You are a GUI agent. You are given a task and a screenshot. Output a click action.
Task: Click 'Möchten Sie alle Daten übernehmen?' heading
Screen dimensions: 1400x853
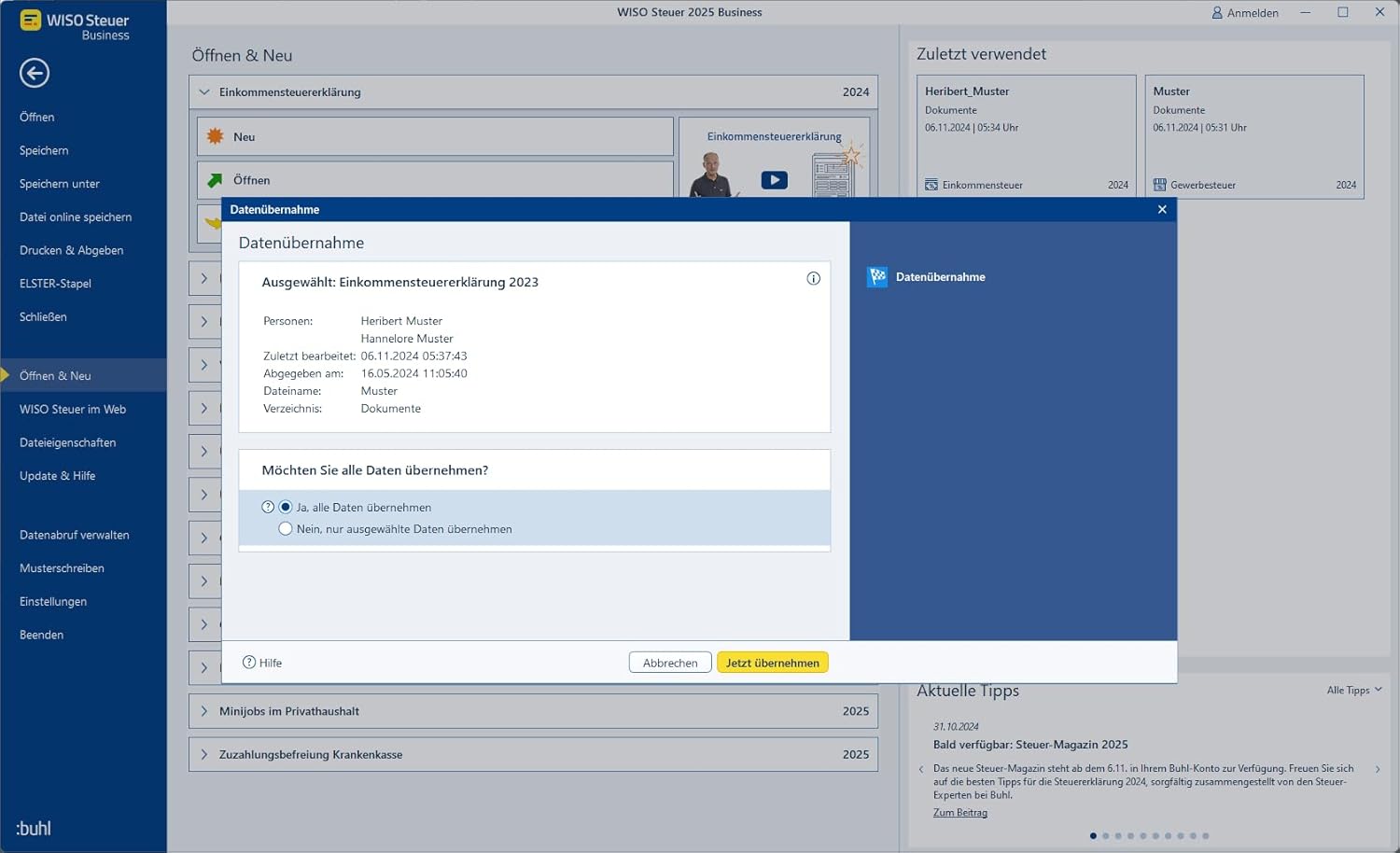point(374,469)
